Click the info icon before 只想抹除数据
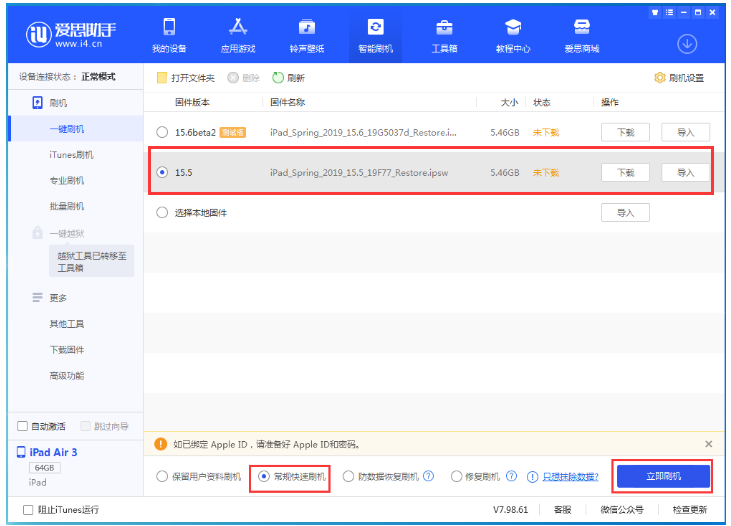 click(x=532, y=477)
